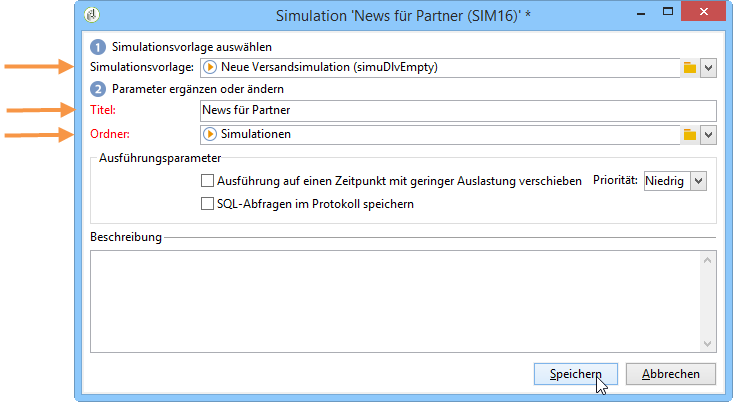
Task: Close the Simulation dialog window
Action: (704, 11)
